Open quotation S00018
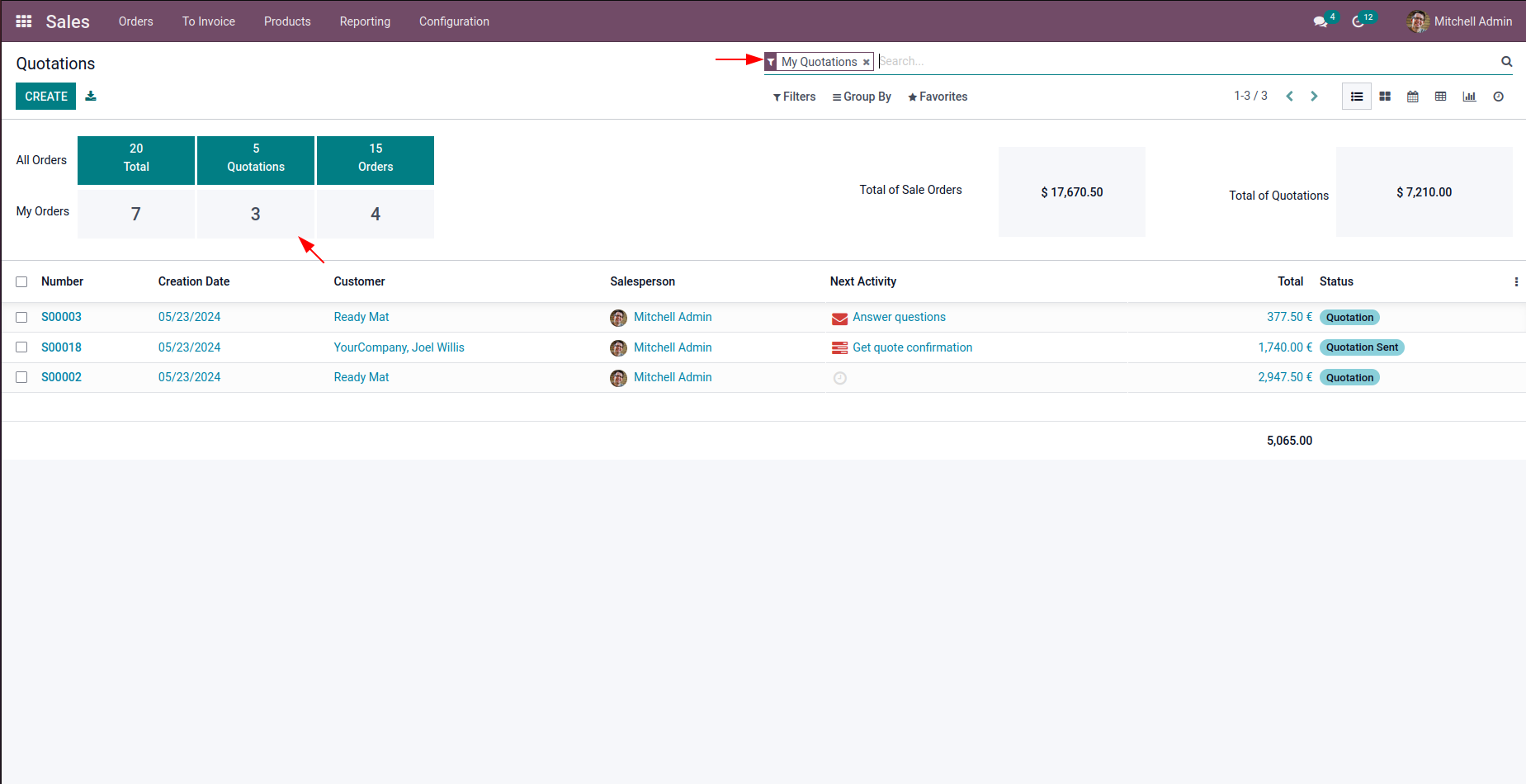The height and width of the screenshot is (784, 1526). pos(62,347)
